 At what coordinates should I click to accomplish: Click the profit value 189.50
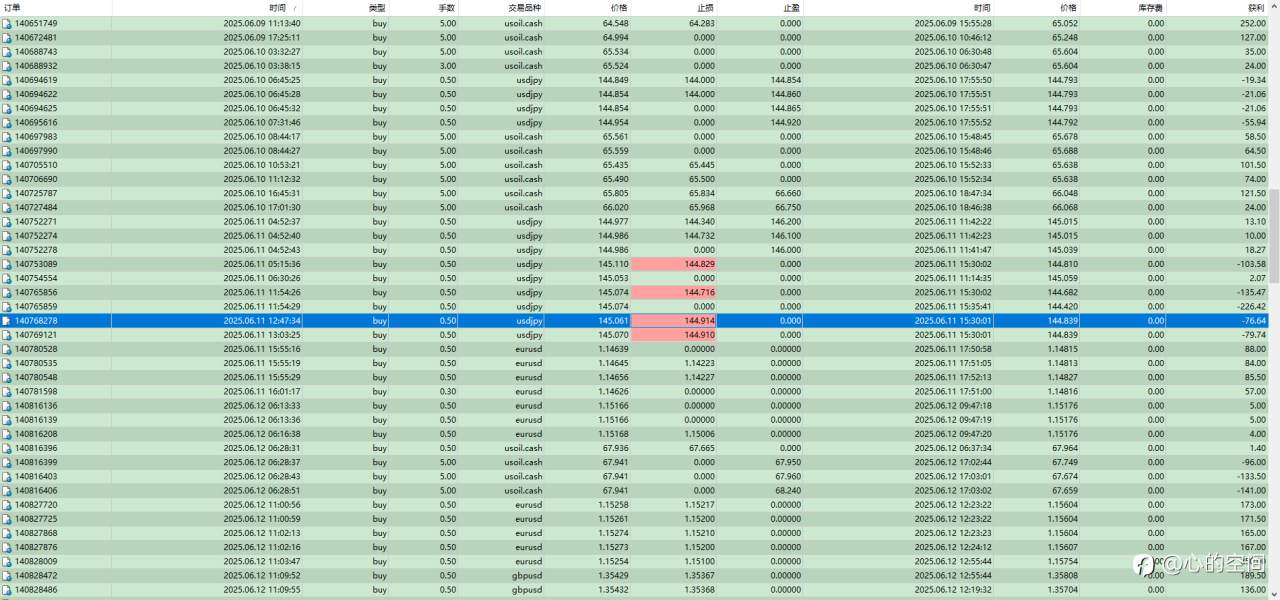pos(1252,576)
